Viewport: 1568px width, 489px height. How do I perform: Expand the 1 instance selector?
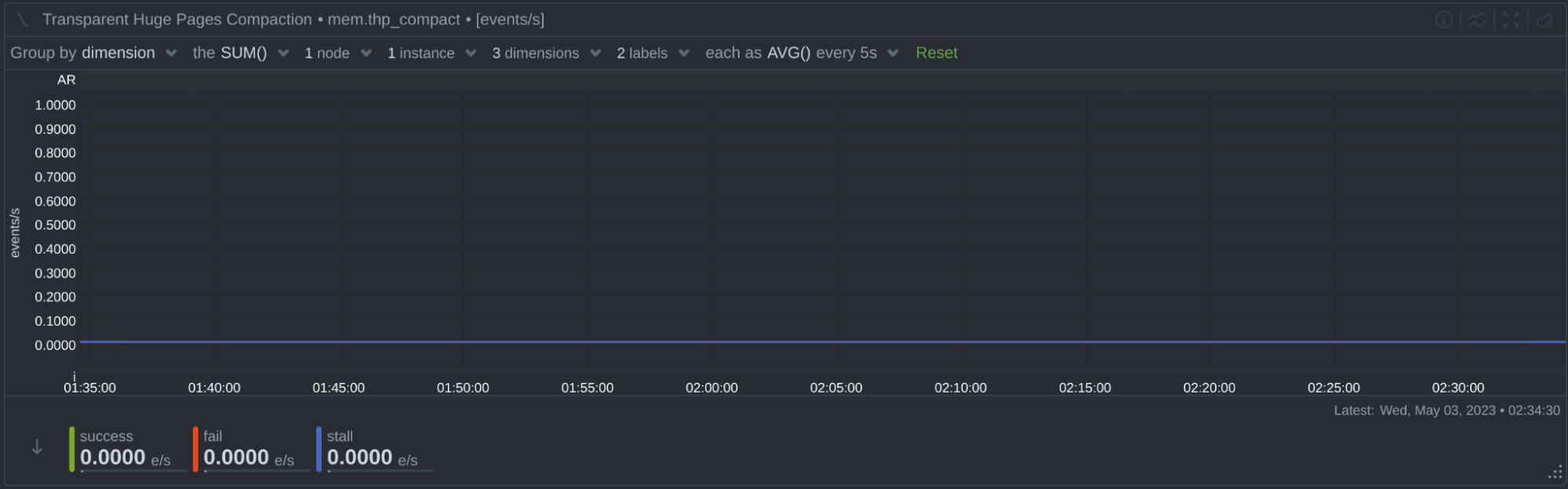pos(431,53)
